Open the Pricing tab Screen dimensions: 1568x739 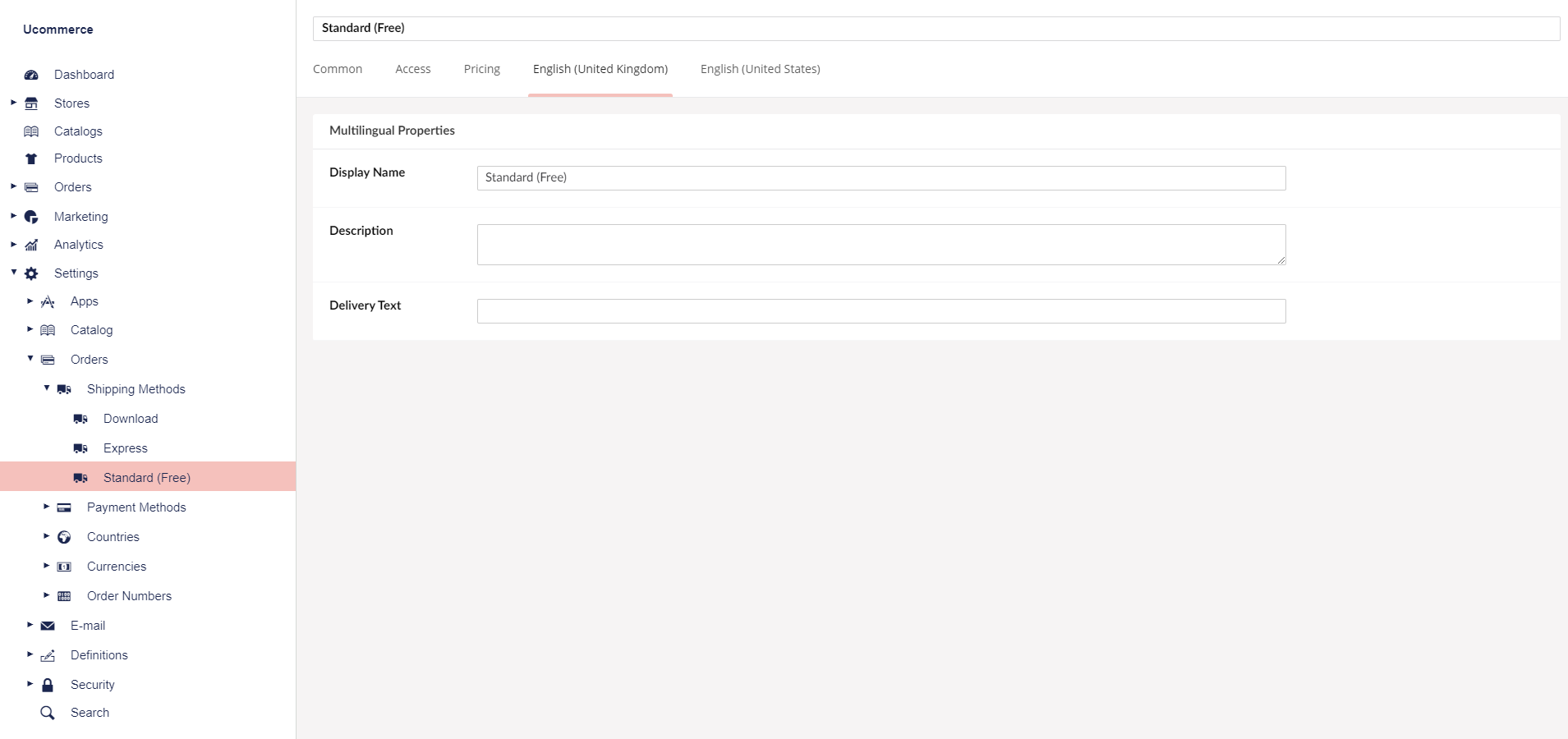click(x=482, y=69)
